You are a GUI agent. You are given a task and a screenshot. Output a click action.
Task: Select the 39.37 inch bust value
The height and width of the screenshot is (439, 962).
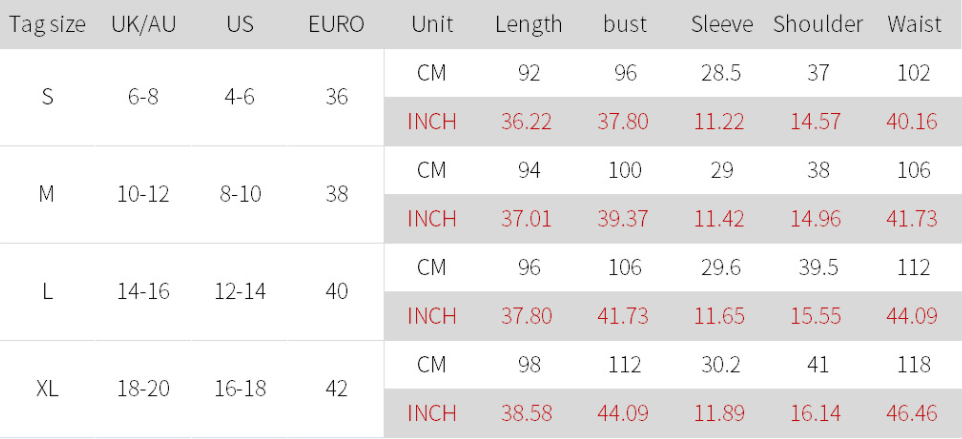coord(625,219)
